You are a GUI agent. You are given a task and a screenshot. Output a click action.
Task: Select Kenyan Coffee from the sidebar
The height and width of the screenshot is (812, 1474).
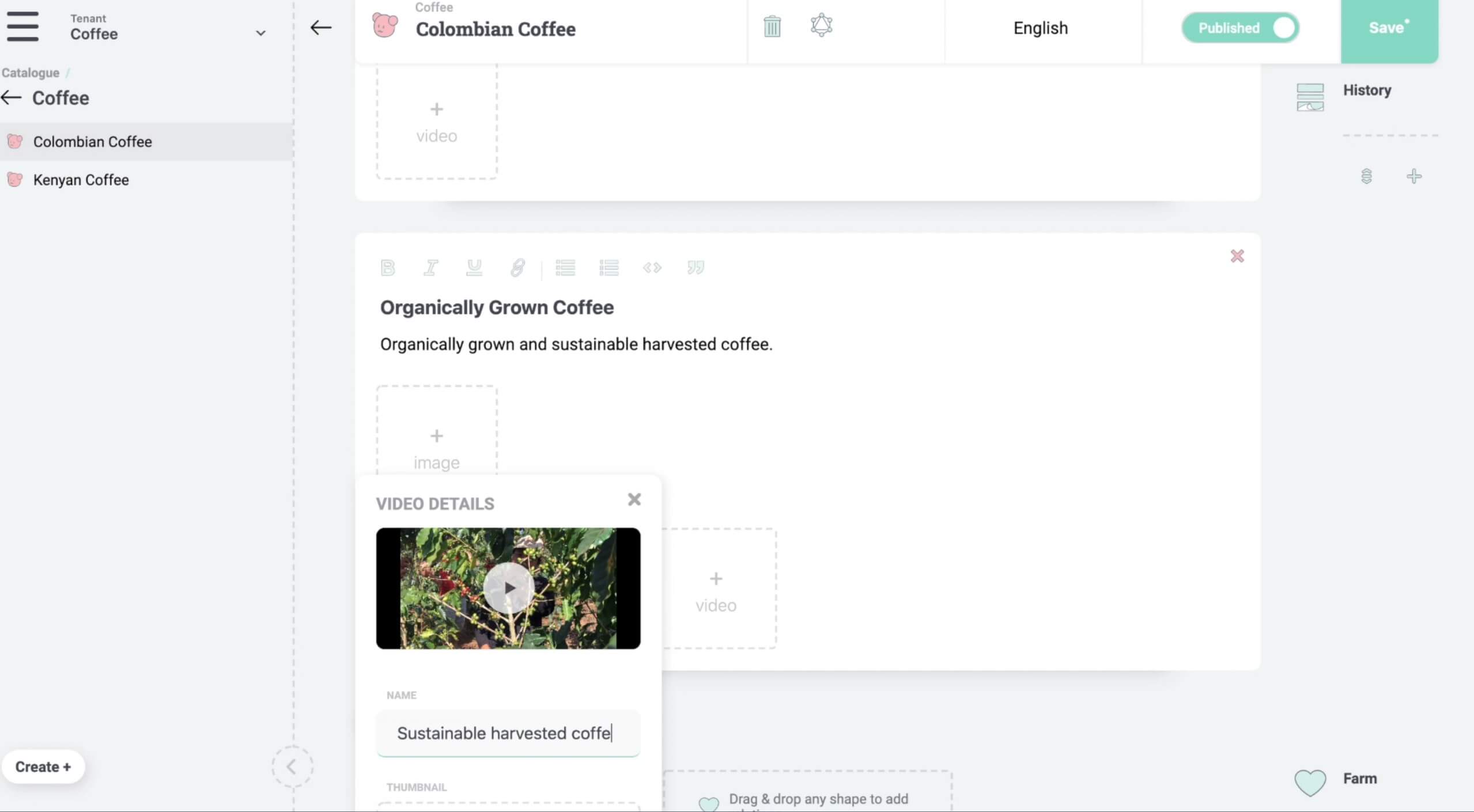coord(80,180)
